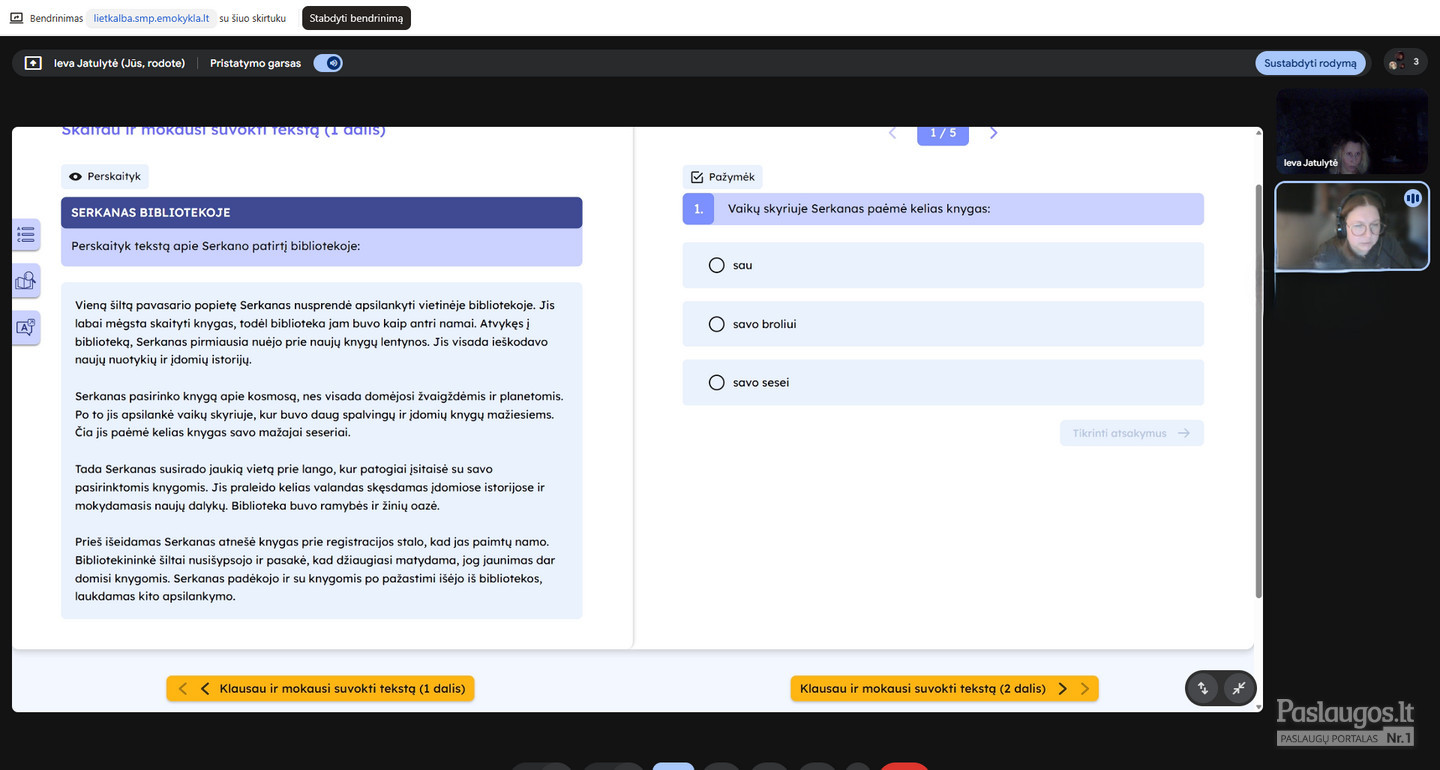Click the paragraph starting 'Serkanas pasirinko knygą'

click(x=319, y=414)
